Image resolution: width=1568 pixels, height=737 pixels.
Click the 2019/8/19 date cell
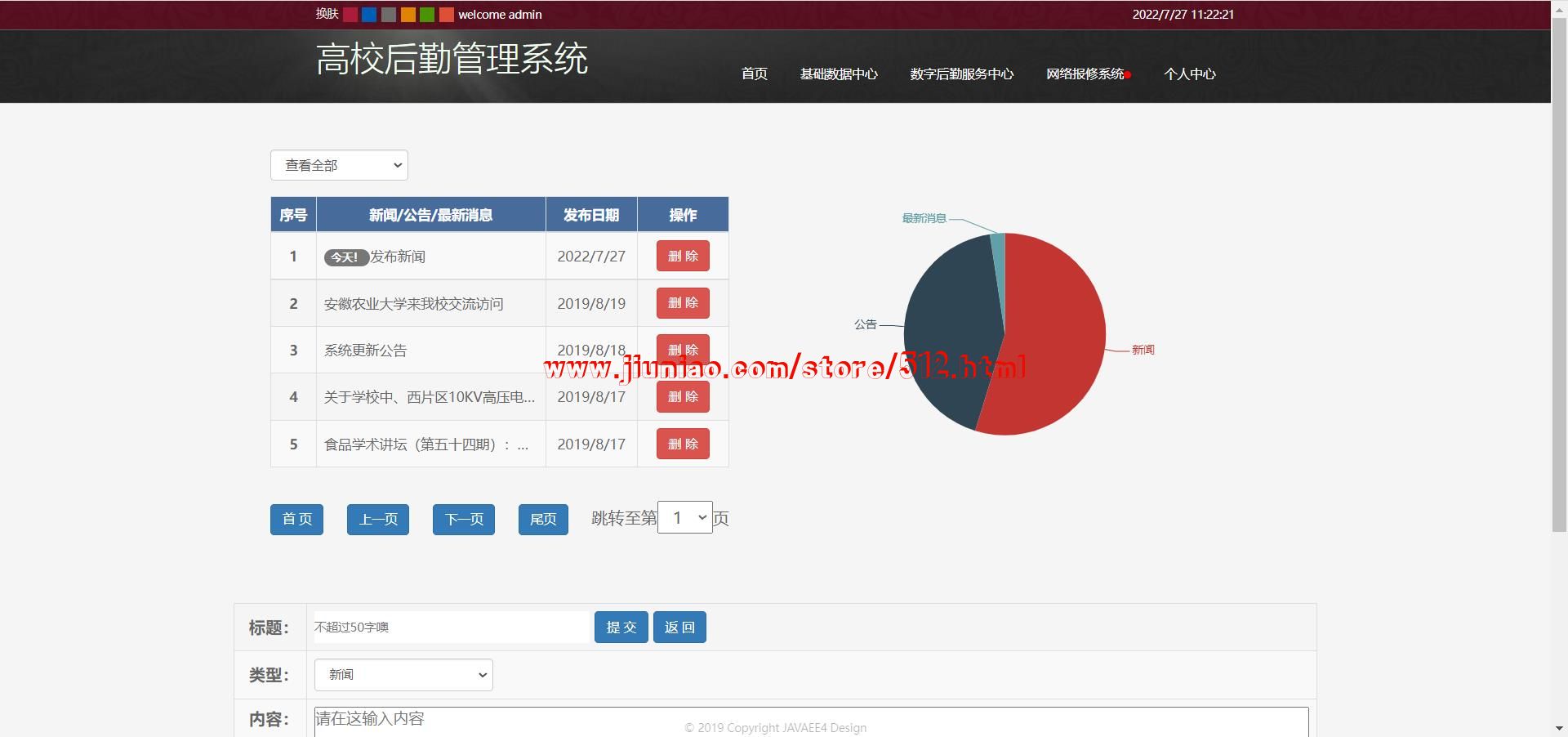[x=591, y=304]
